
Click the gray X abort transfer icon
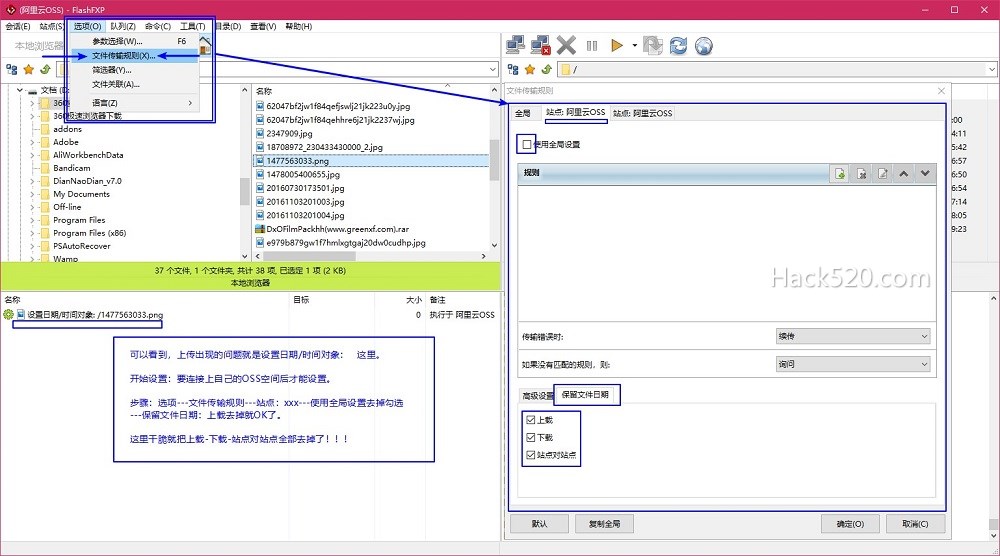[x=566, y=45]
